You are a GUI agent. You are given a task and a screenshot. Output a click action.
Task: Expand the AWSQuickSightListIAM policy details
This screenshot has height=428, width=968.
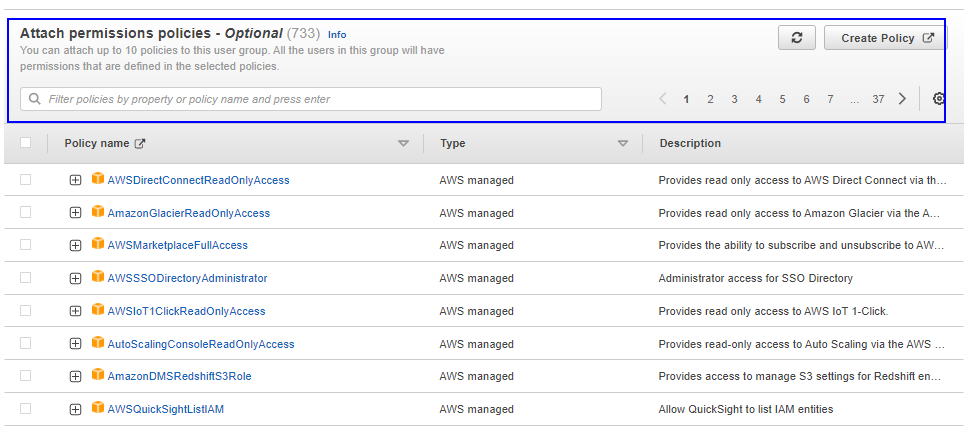tap(75, 409)
